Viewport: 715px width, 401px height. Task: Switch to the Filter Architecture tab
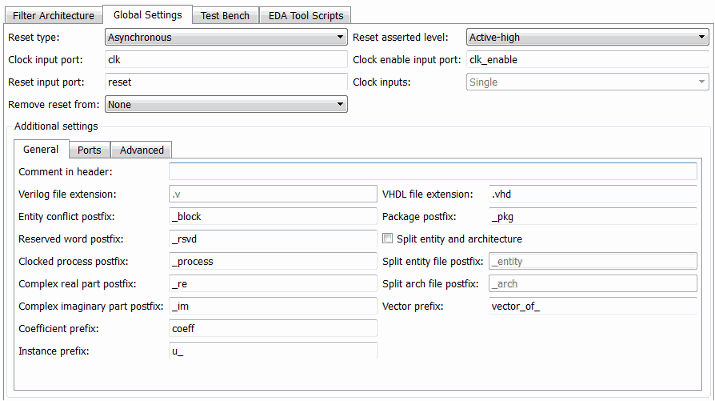pos(54,15)
